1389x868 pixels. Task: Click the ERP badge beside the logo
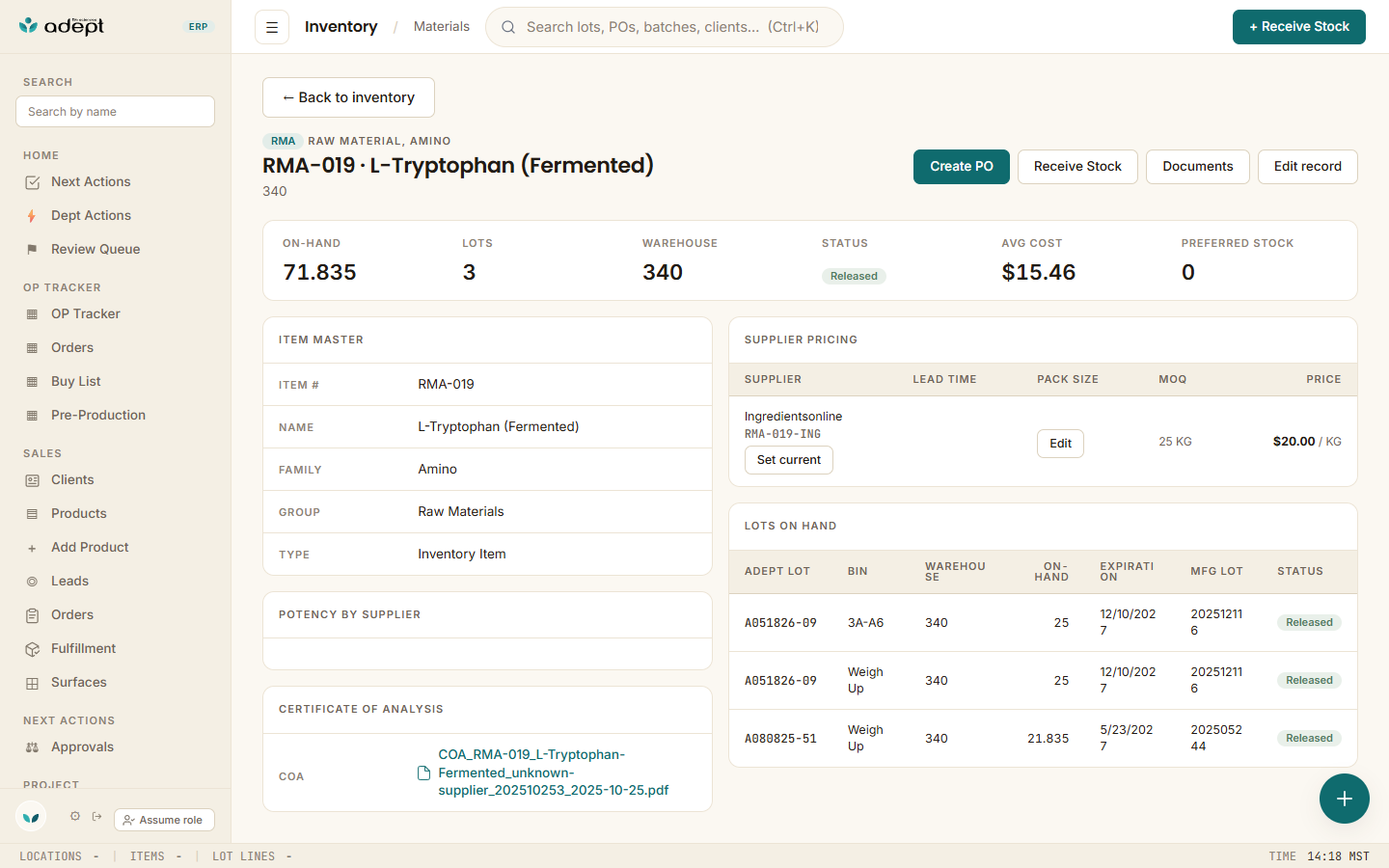coord(198,27)
